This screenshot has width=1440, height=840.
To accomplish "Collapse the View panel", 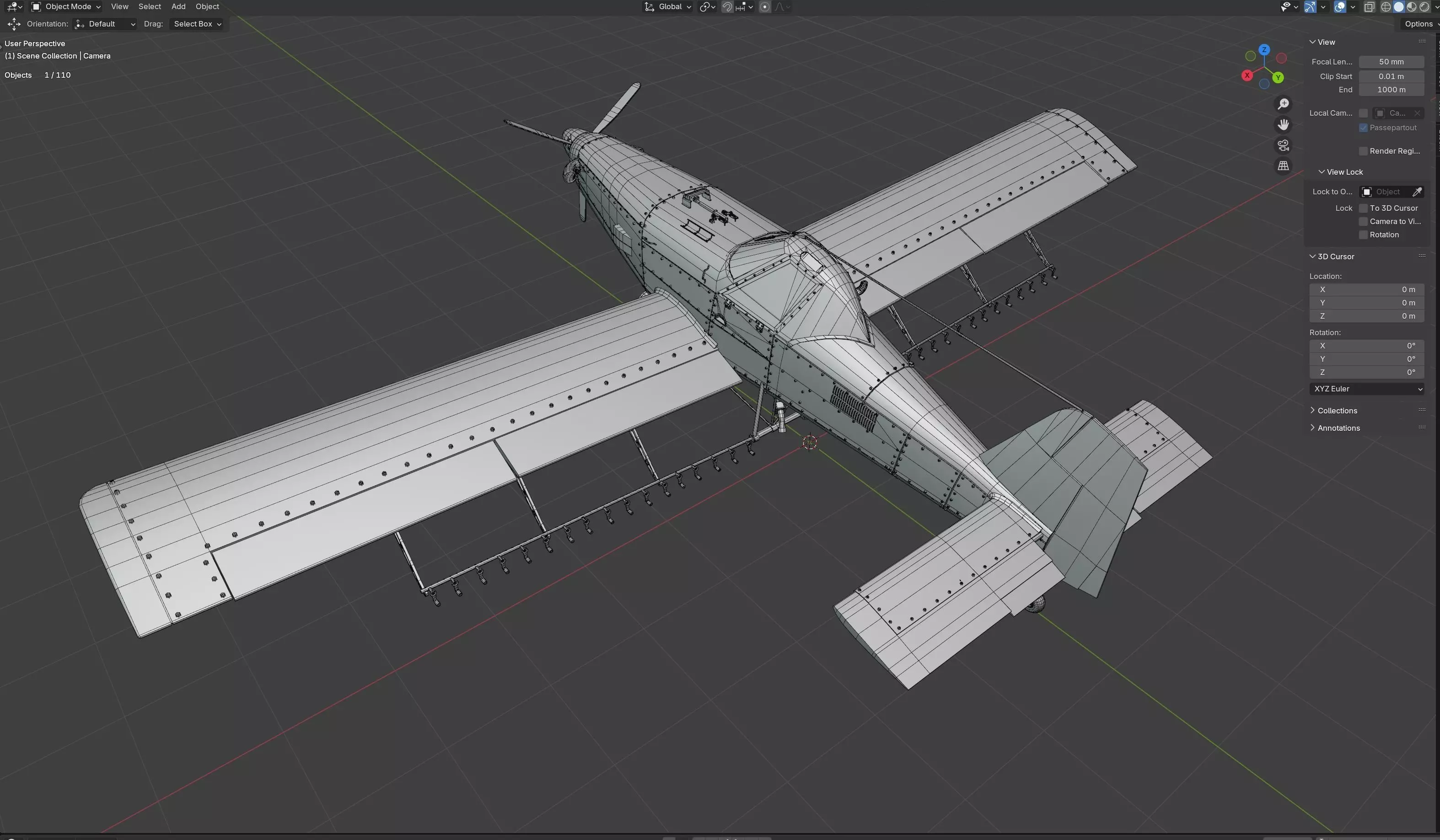I will pos(1322,42).
